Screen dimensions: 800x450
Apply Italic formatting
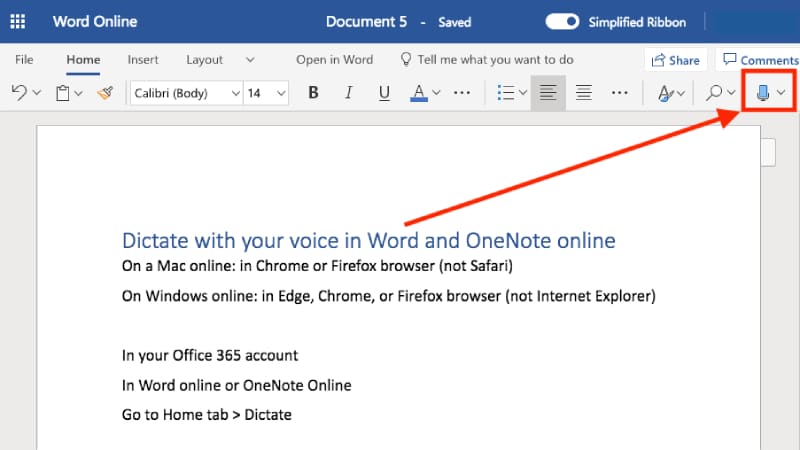click(348, 93)
